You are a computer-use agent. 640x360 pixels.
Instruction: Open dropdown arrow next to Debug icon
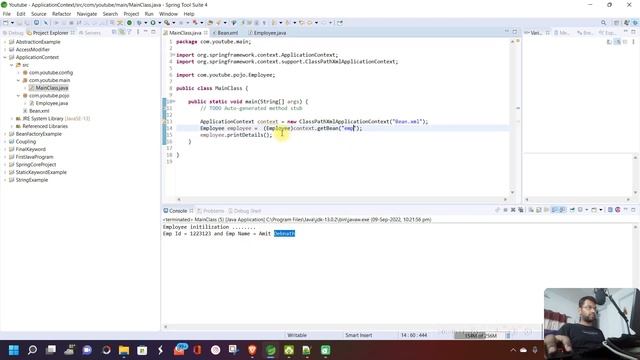click(x=145, y=23)
